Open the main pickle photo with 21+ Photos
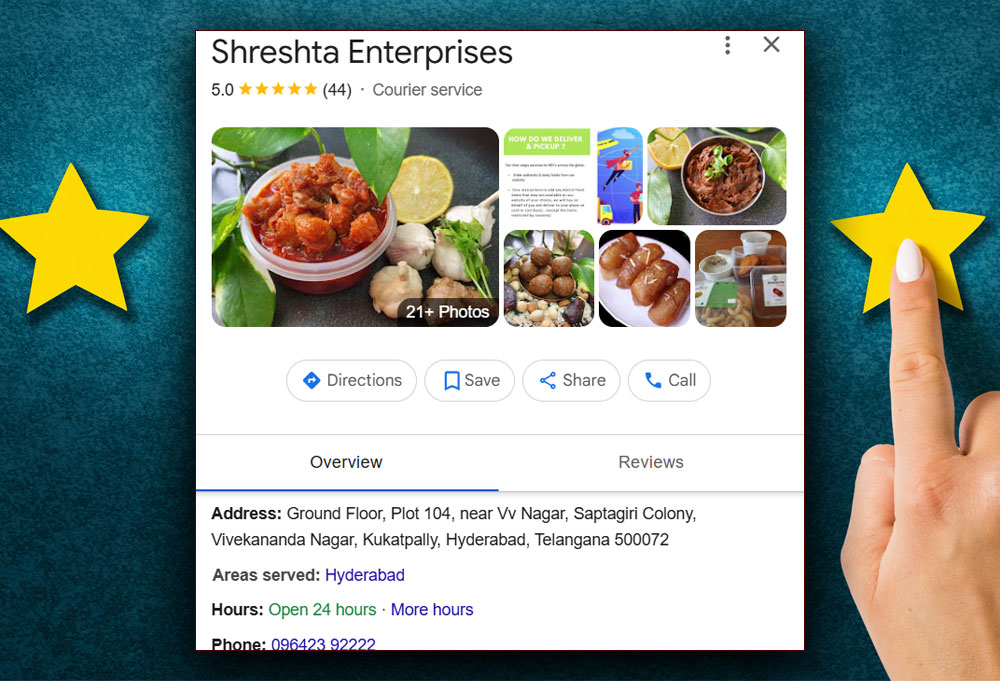 355,227
